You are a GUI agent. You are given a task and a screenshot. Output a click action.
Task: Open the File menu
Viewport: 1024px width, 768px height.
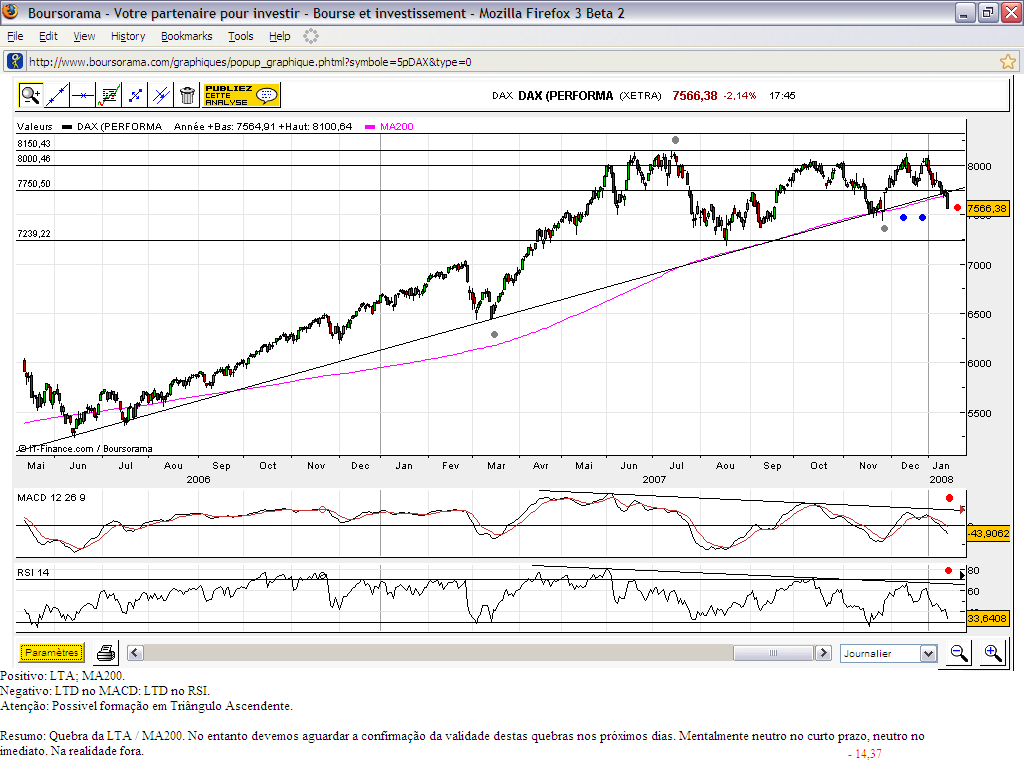click(x=15, y=37)
